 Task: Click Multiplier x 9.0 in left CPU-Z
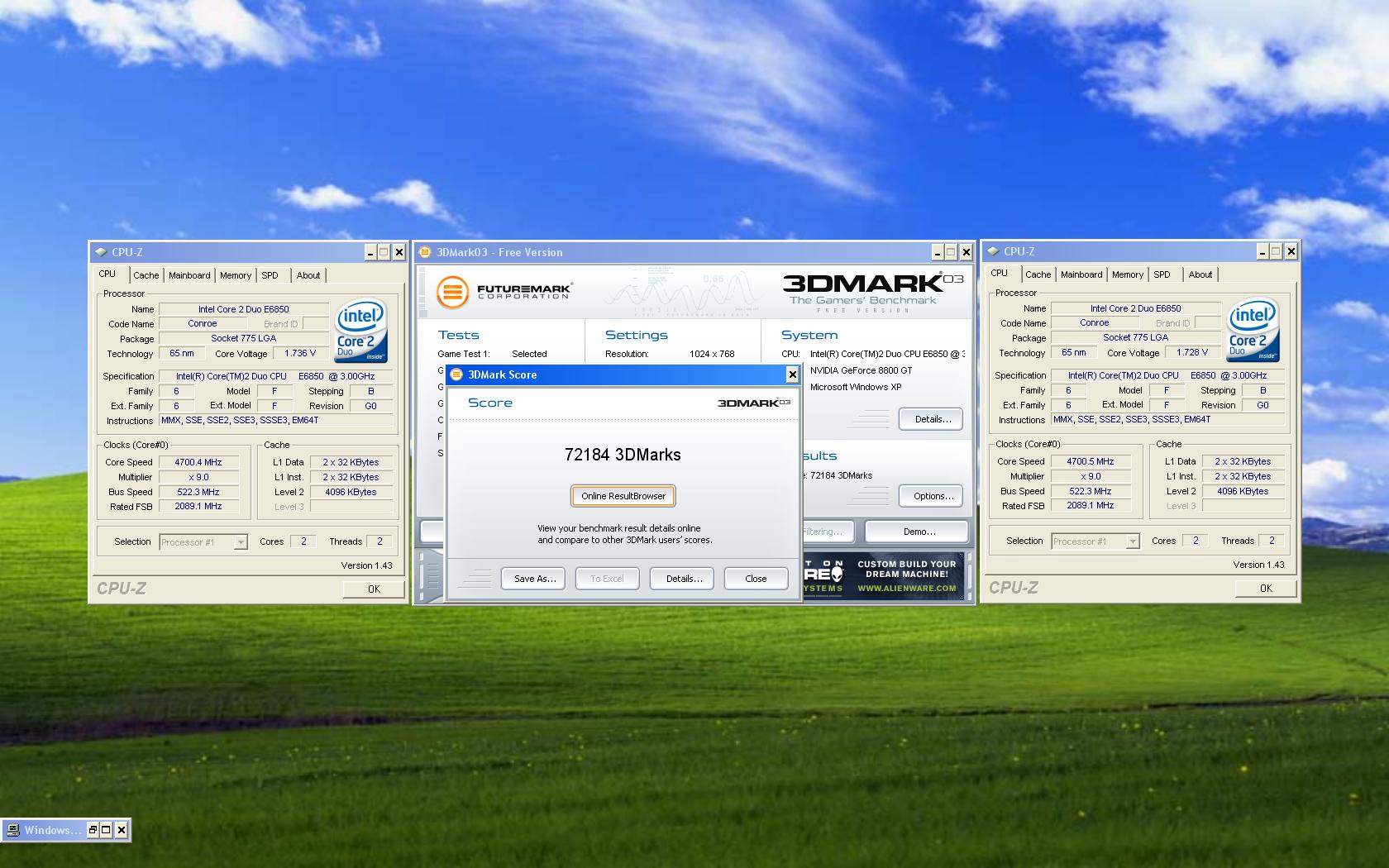click(198, 477)
